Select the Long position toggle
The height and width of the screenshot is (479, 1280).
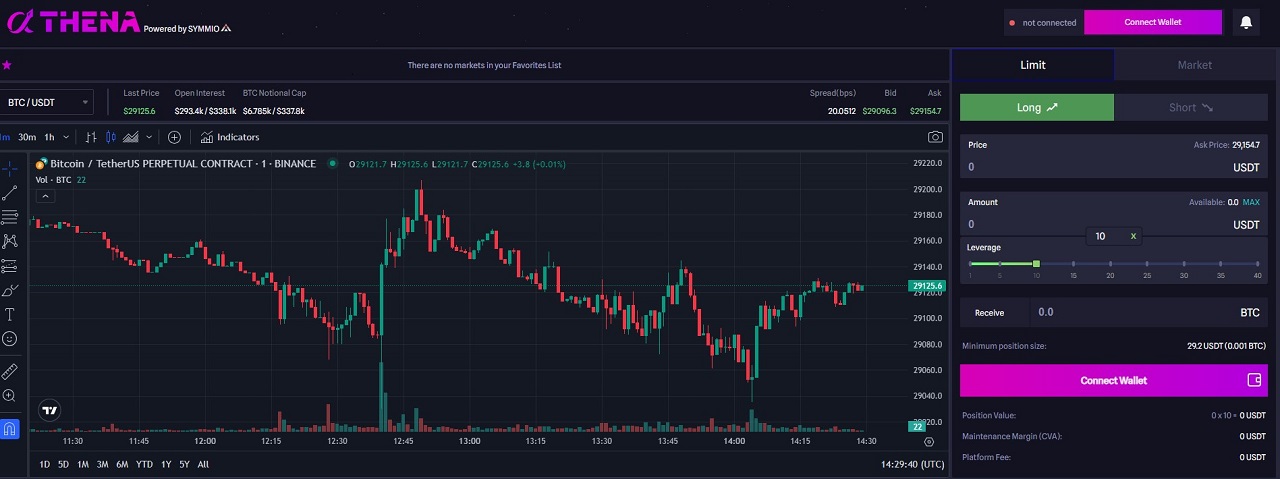[1037, 107]
